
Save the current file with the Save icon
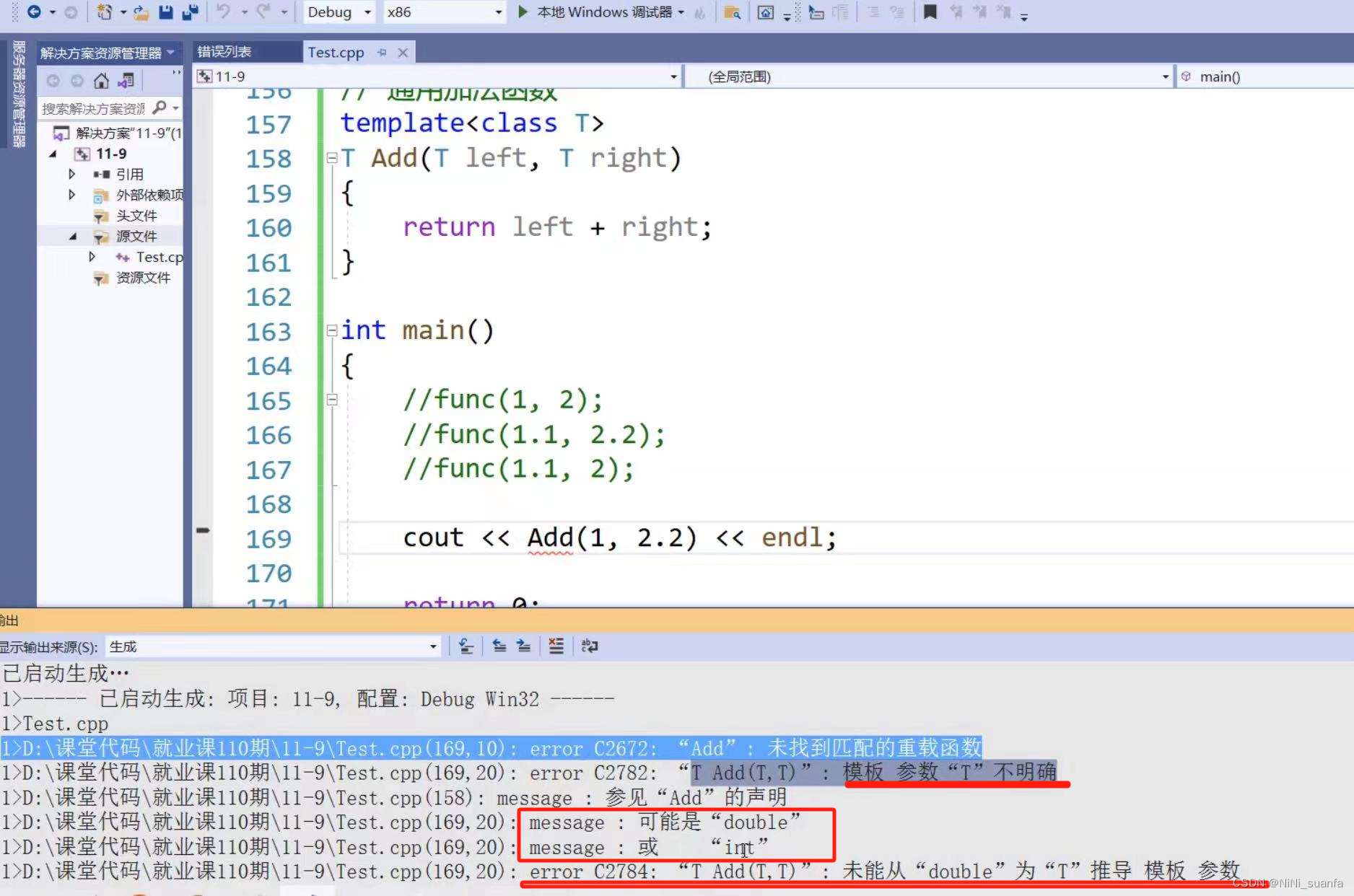(166, 12)
